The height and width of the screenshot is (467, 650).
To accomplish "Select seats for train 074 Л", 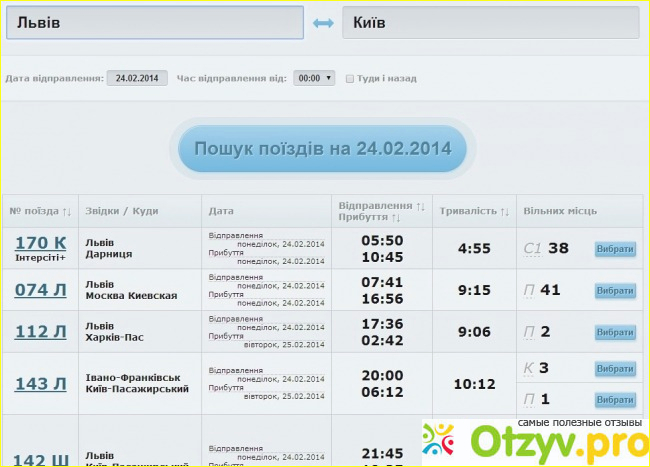I will [x=614, y=291].
